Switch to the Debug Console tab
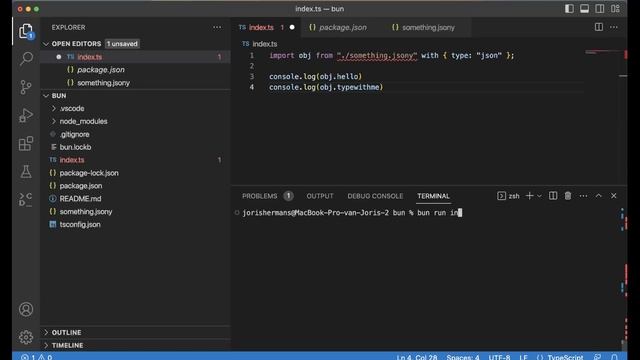 pyautogui.click(x=375, y=196)
